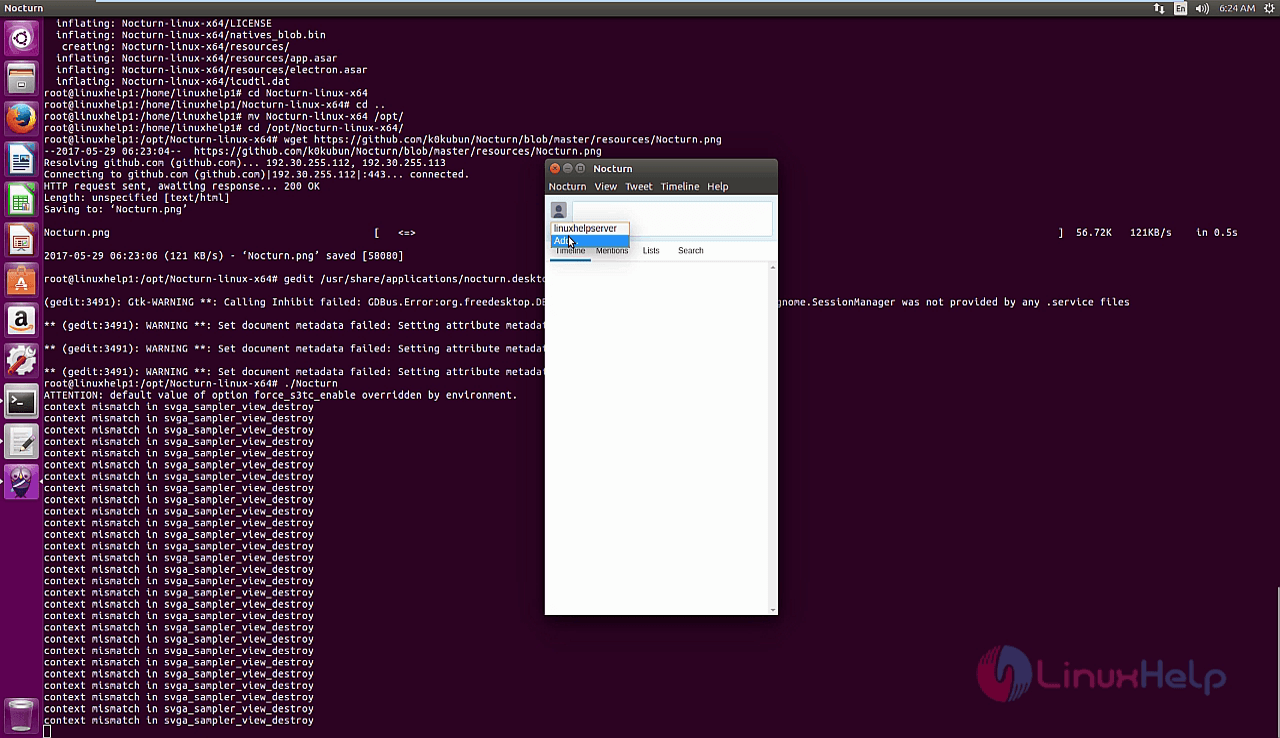Switch to the Search tab
Screen dimensions: 1280x738
tap(691, 251)
